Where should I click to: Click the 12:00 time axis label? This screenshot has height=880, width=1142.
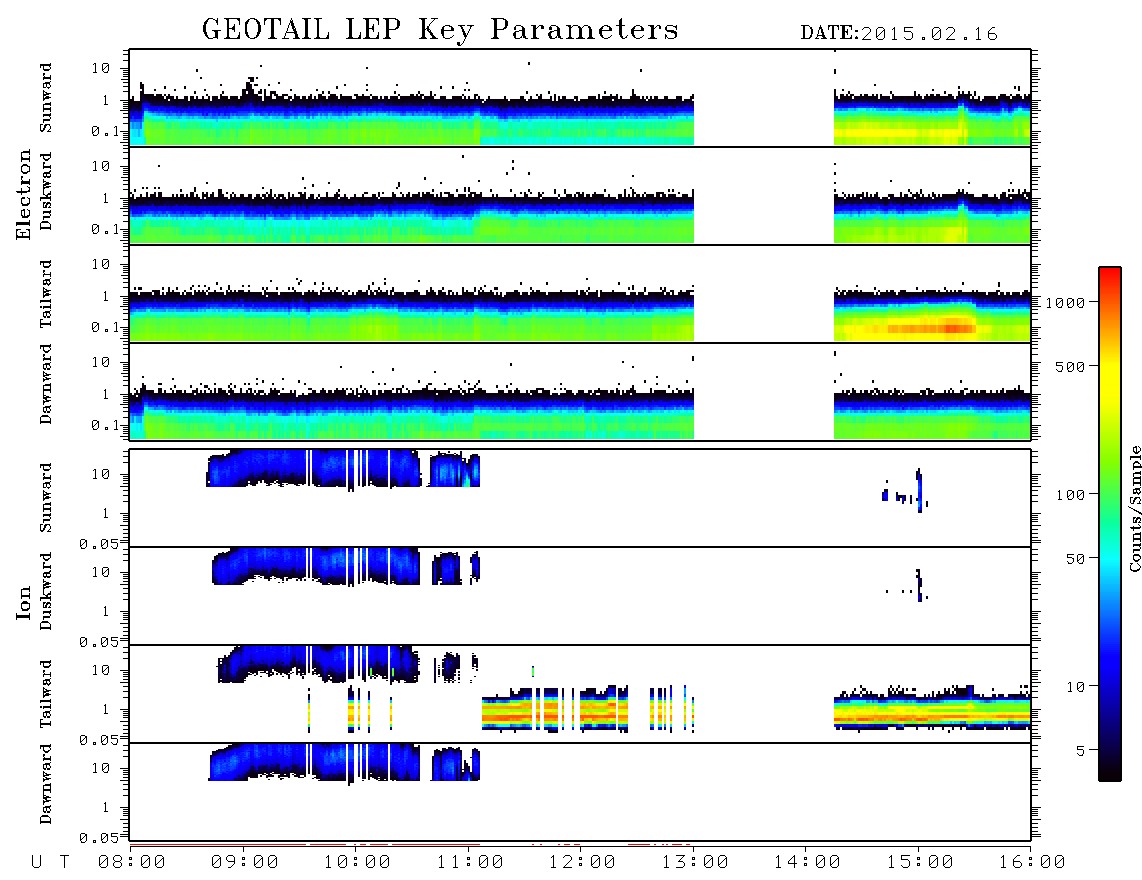(582, 863)
